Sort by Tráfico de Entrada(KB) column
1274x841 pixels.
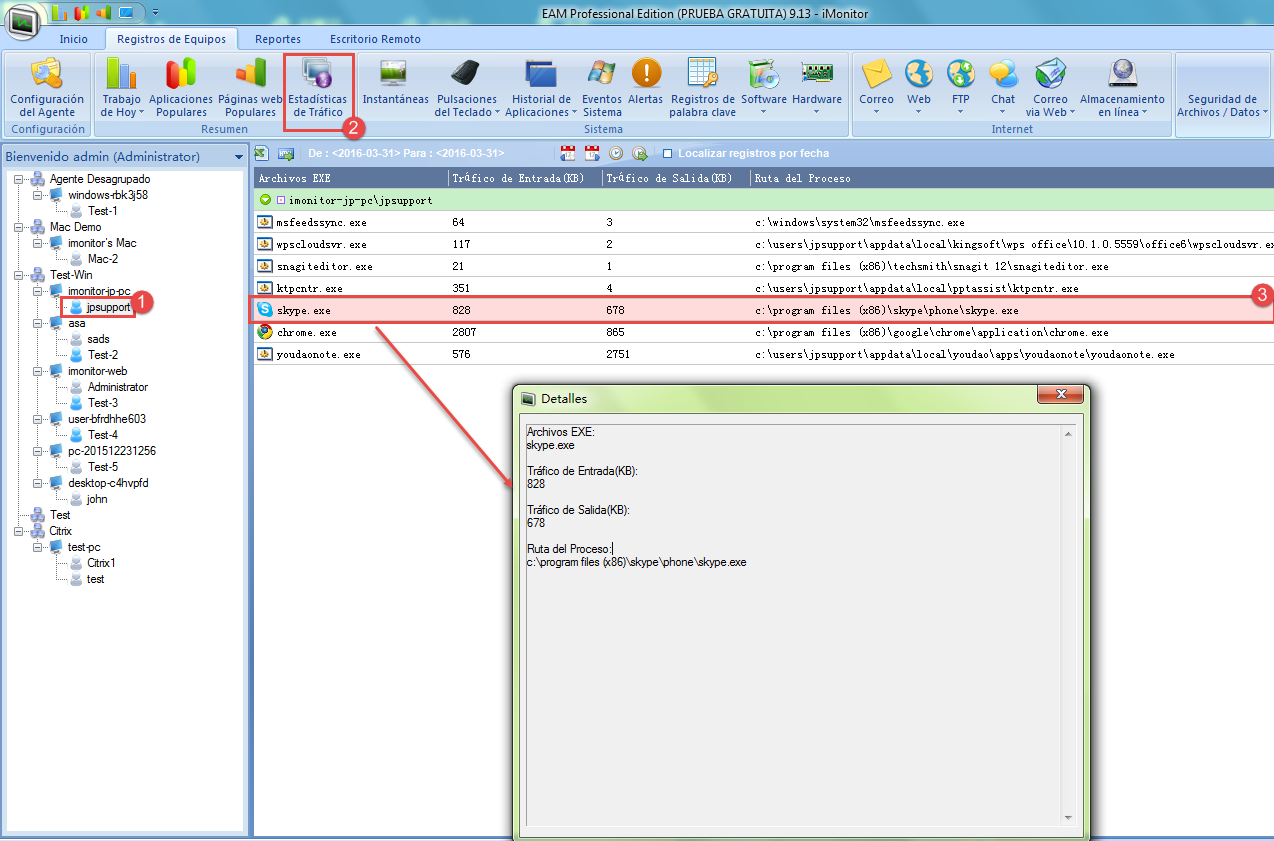point(523,178)
